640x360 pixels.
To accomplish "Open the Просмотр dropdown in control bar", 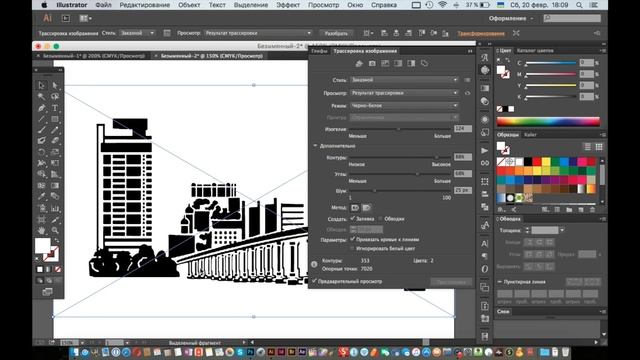I will pos(258,33).
